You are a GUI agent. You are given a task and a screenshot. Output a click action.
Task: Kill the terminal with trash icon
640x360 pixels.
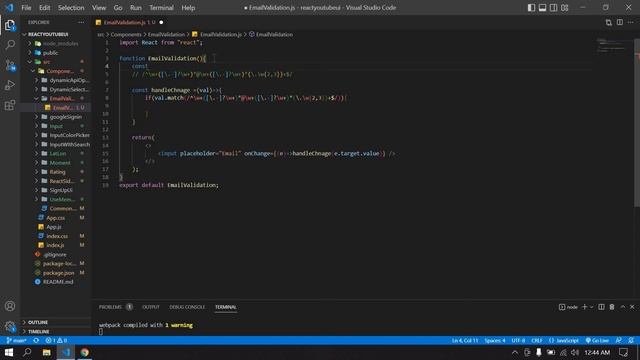pyautogui.click(x=612, y=307)
